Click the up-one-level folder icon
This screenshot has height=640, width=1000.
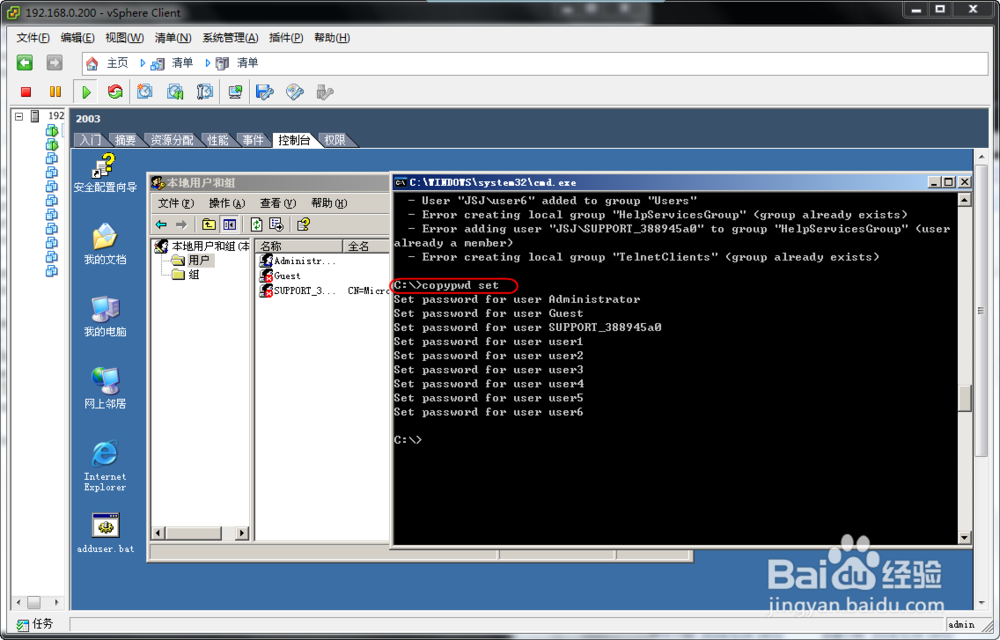209,224
